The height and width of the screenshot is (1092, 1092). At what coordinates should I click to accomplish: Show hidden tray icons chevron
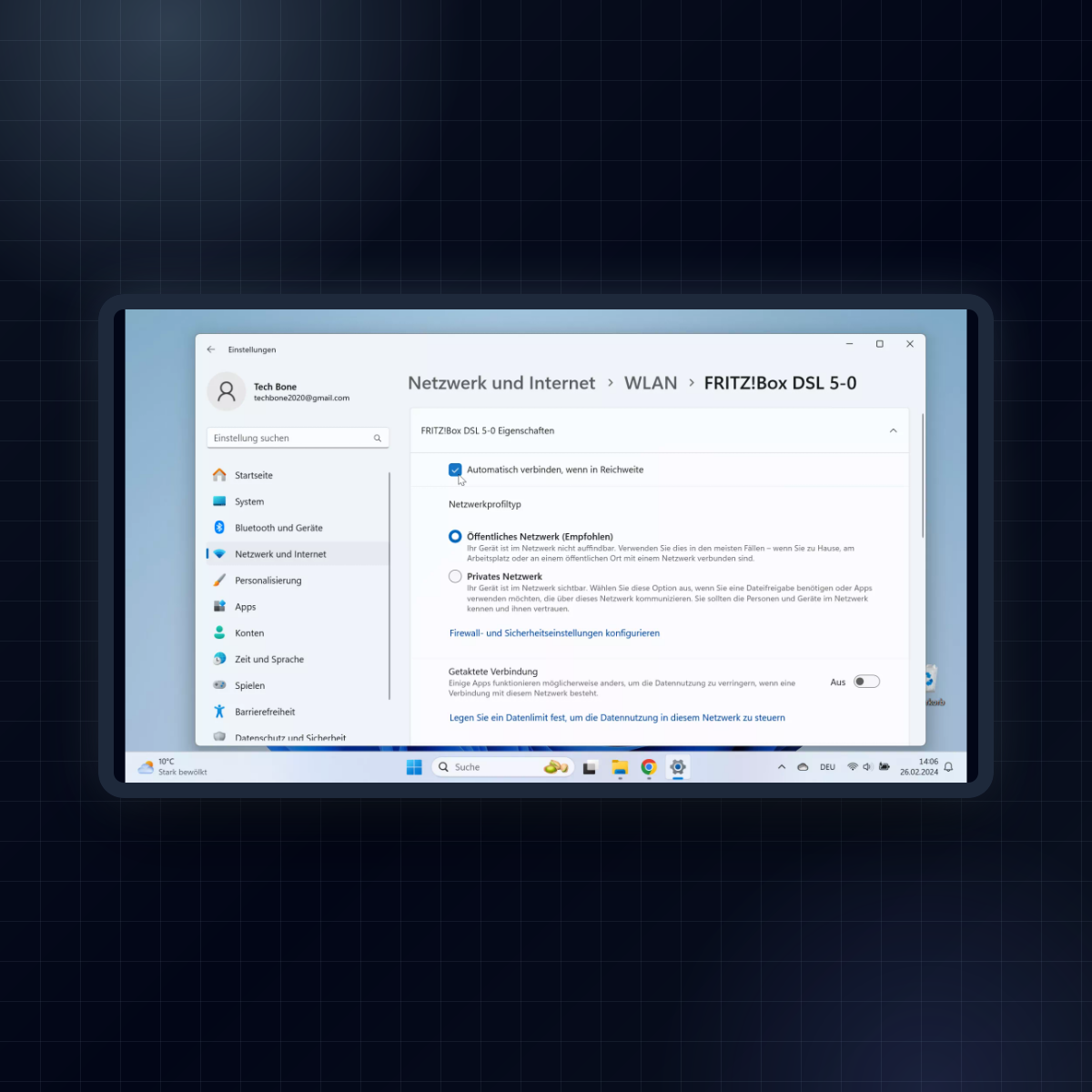click(x=782, y=767)
